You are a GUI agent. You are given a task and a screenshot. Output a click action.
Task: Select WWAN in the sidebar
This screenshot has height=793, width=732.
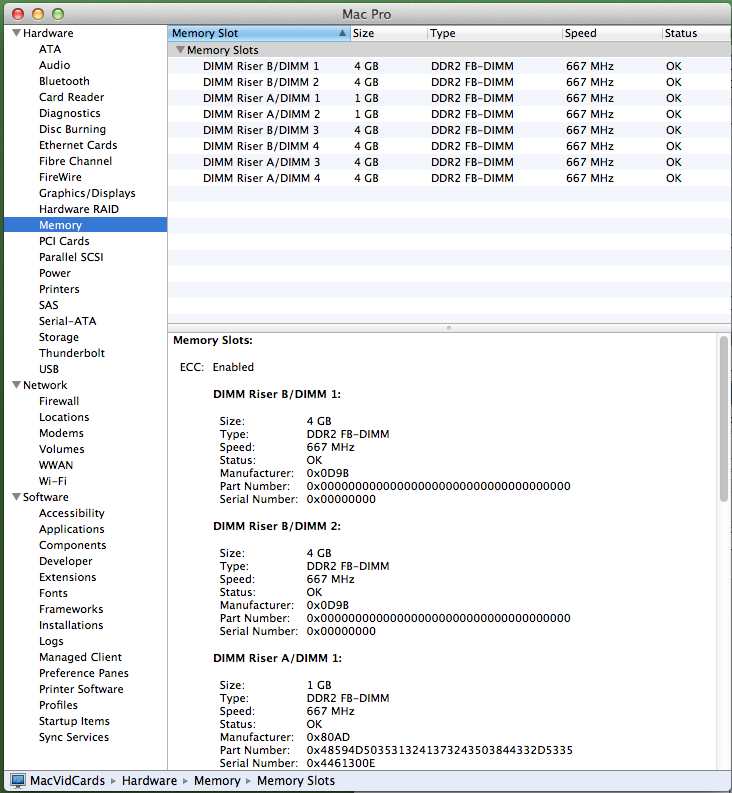coord(56,465)
